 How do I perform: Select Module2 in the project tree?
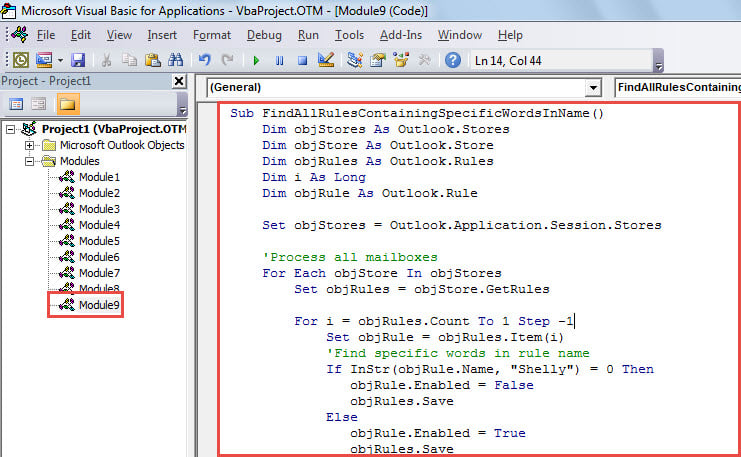(99, 193)
